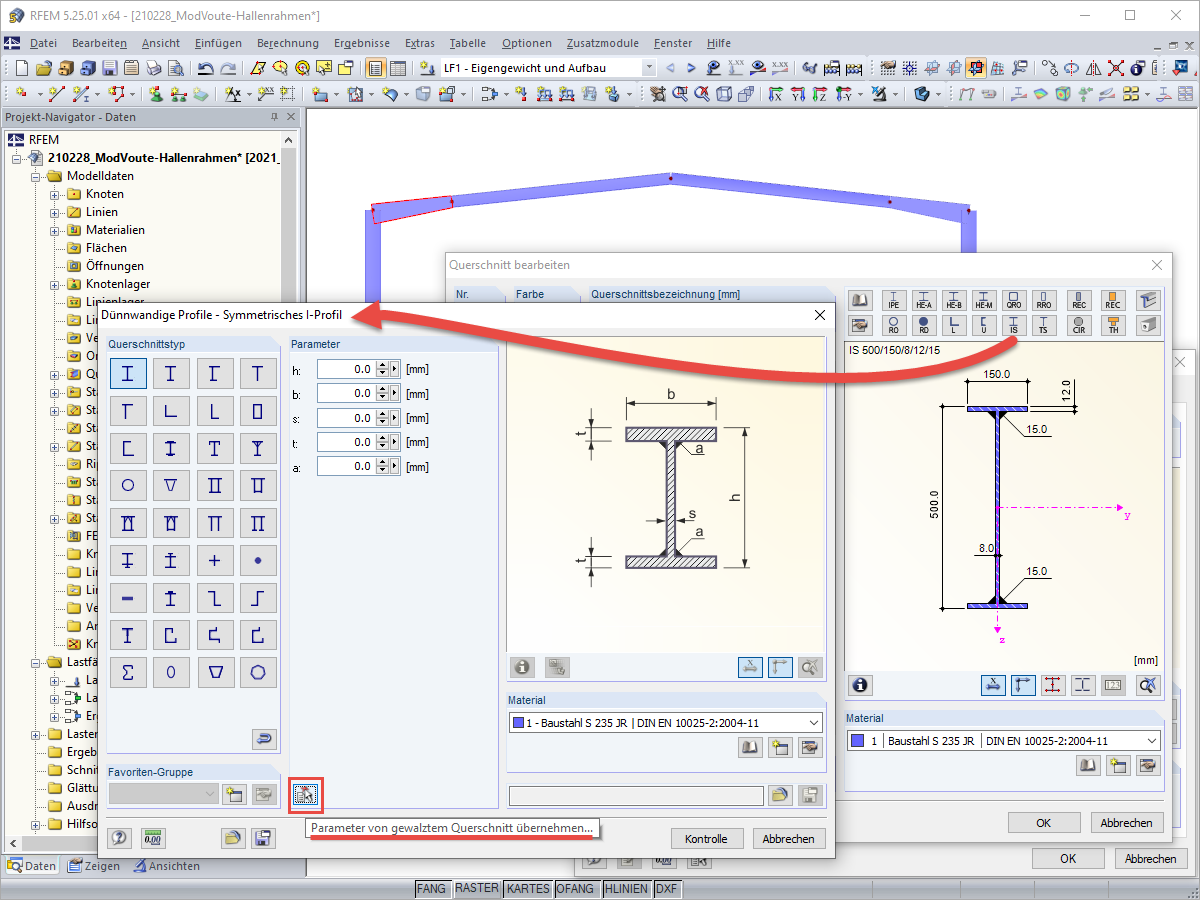
Task: Open the Favoriten-Gruppe dropdown
Action: [x=163, y=794]
